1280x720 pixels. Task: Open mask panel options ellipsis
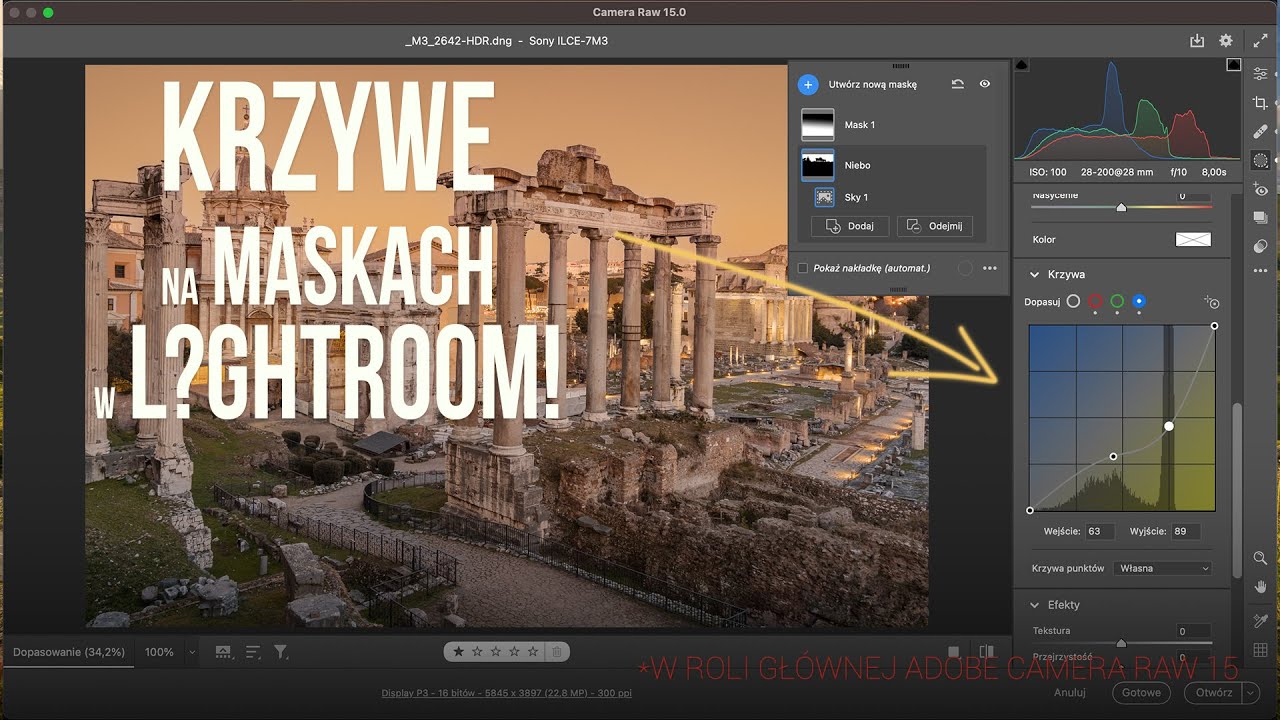tap(990, 268)
